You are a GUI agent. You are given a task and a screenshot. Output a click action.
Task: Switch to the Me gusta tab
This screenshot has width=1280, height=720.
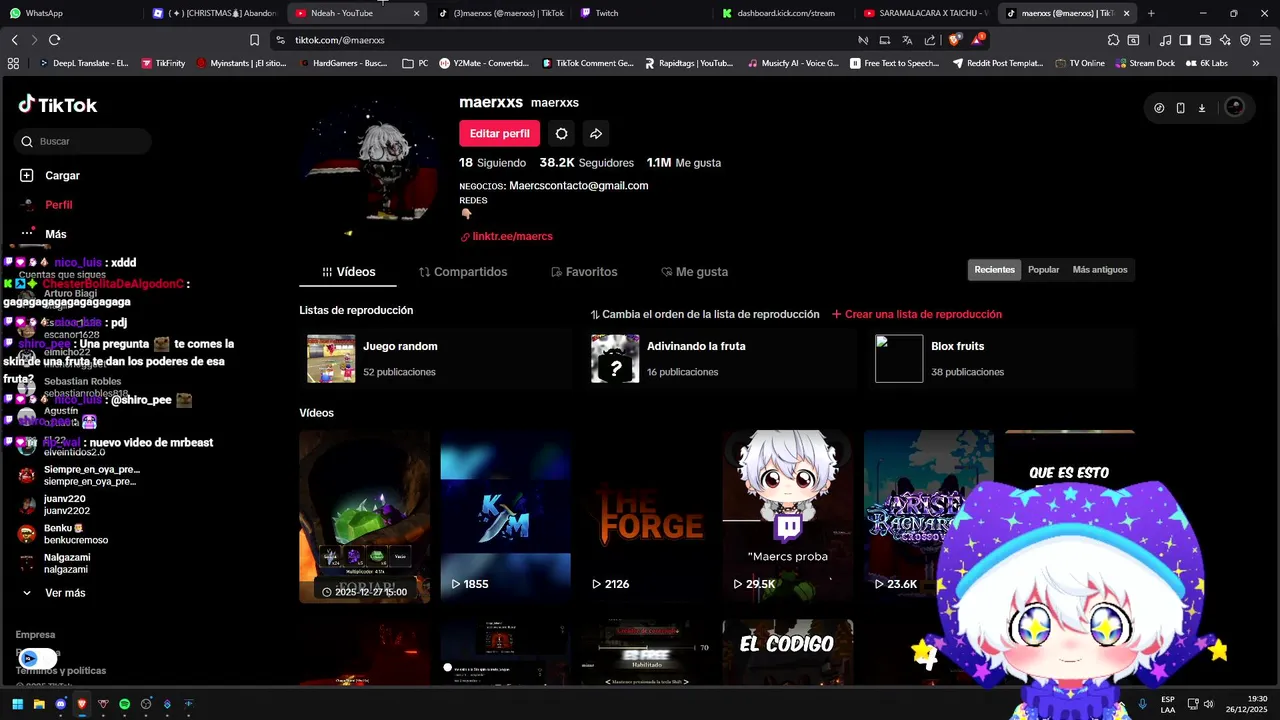tap(694, 272)
